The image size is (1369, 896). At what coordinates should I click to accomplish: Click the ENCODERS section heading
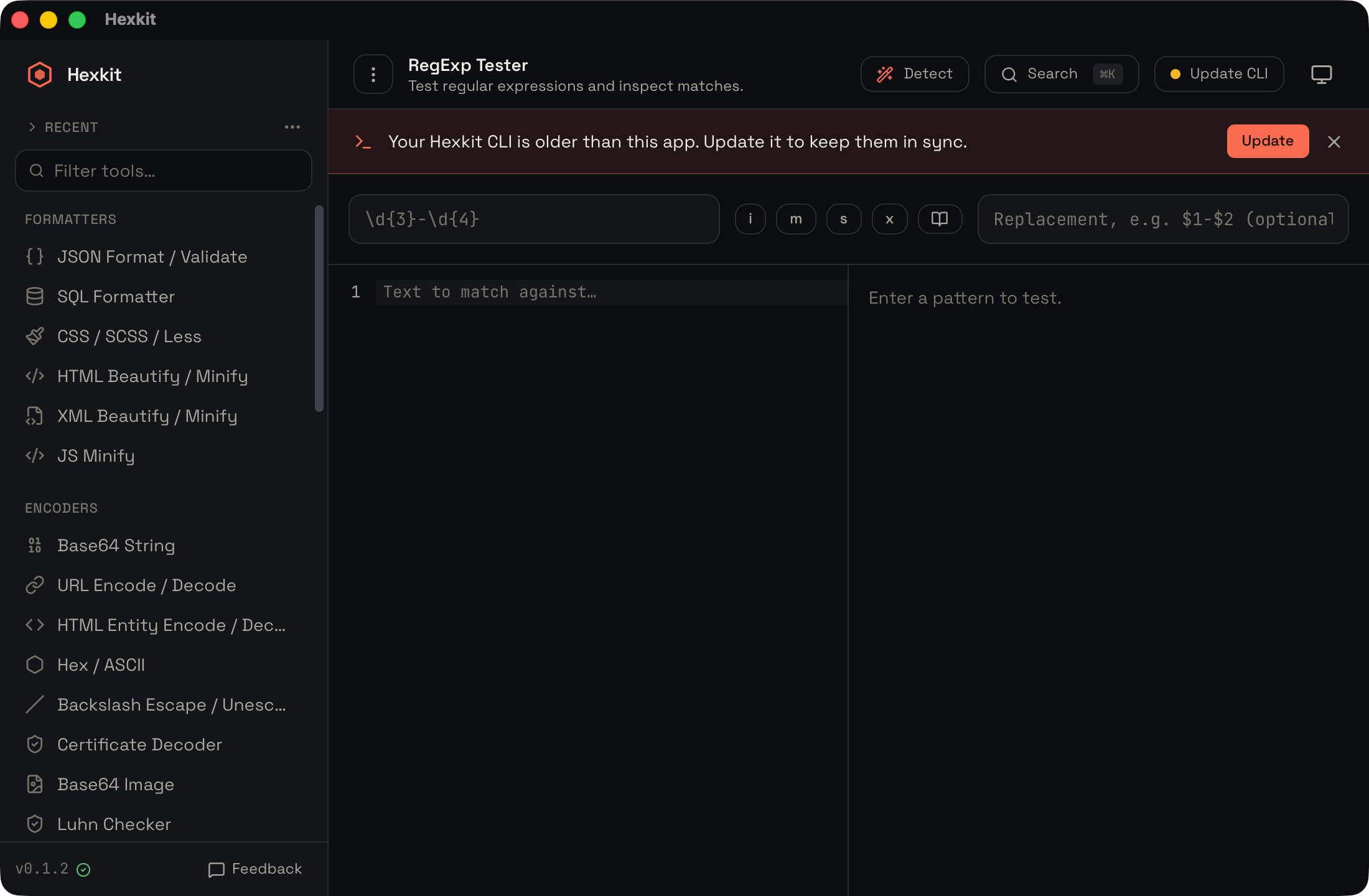[61, 508]
